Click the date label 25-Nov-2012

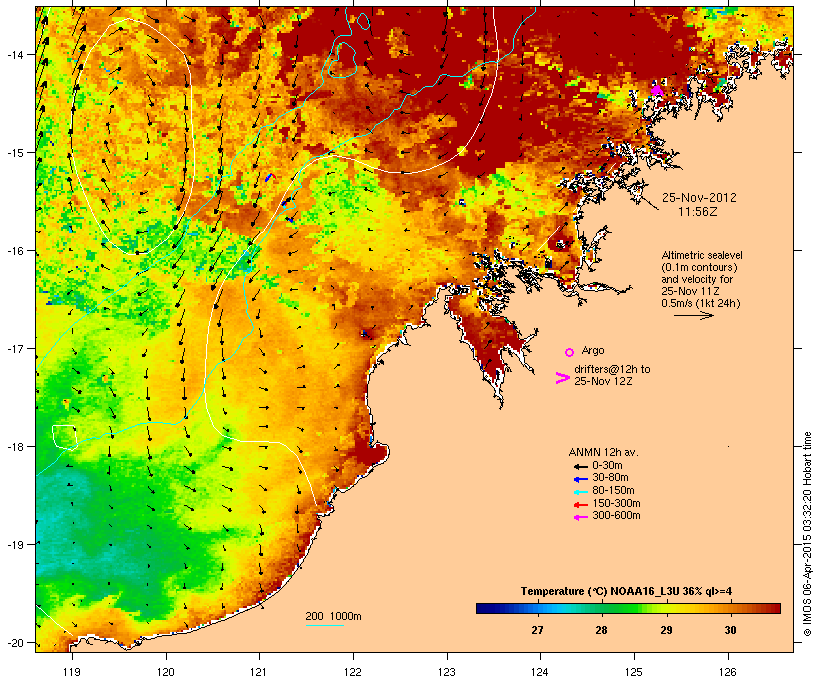pos(699,198)
